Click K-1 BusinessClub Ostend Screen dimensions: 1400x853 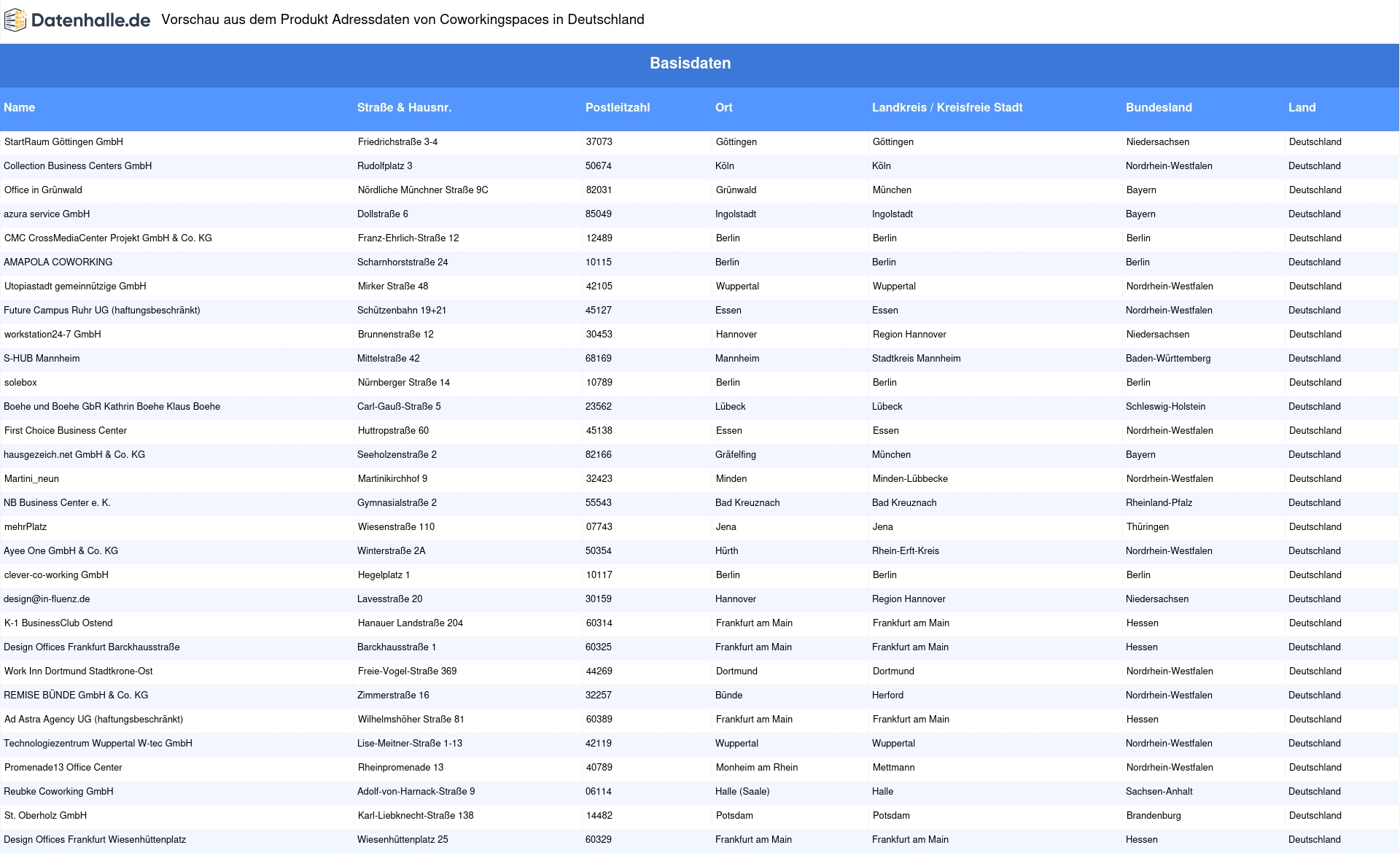[x=58, y=623]
